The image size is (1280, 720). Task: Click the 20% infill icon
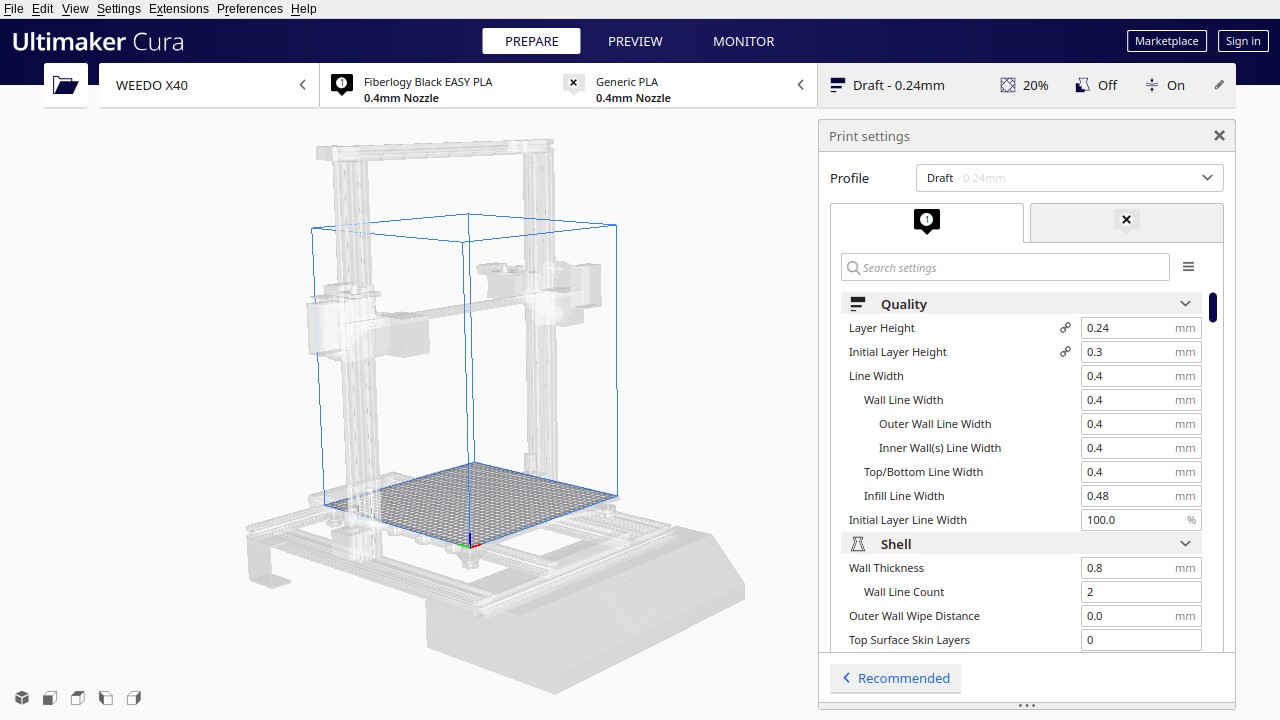coord(1008,85)
